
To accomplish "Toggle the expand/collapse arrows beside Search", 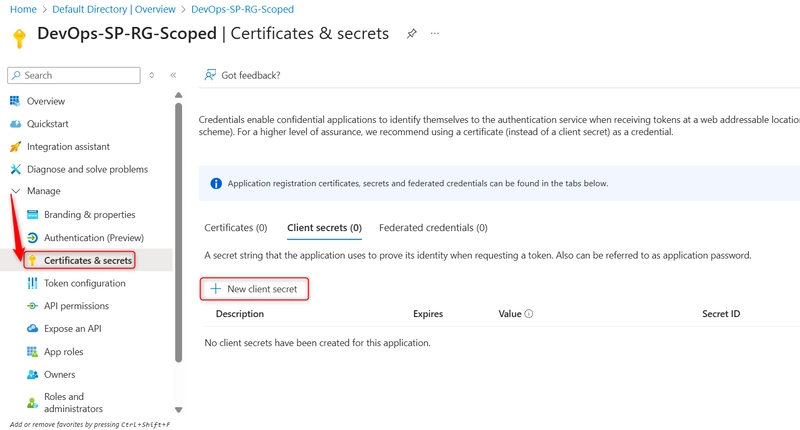I will click(x=152, y=75).
